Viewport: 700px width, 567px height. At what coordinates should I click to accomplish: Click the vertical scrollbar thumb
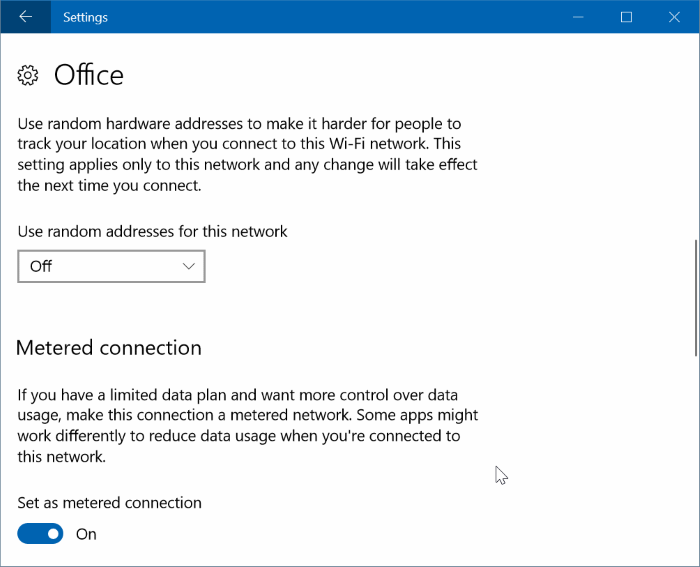(696, 298)
